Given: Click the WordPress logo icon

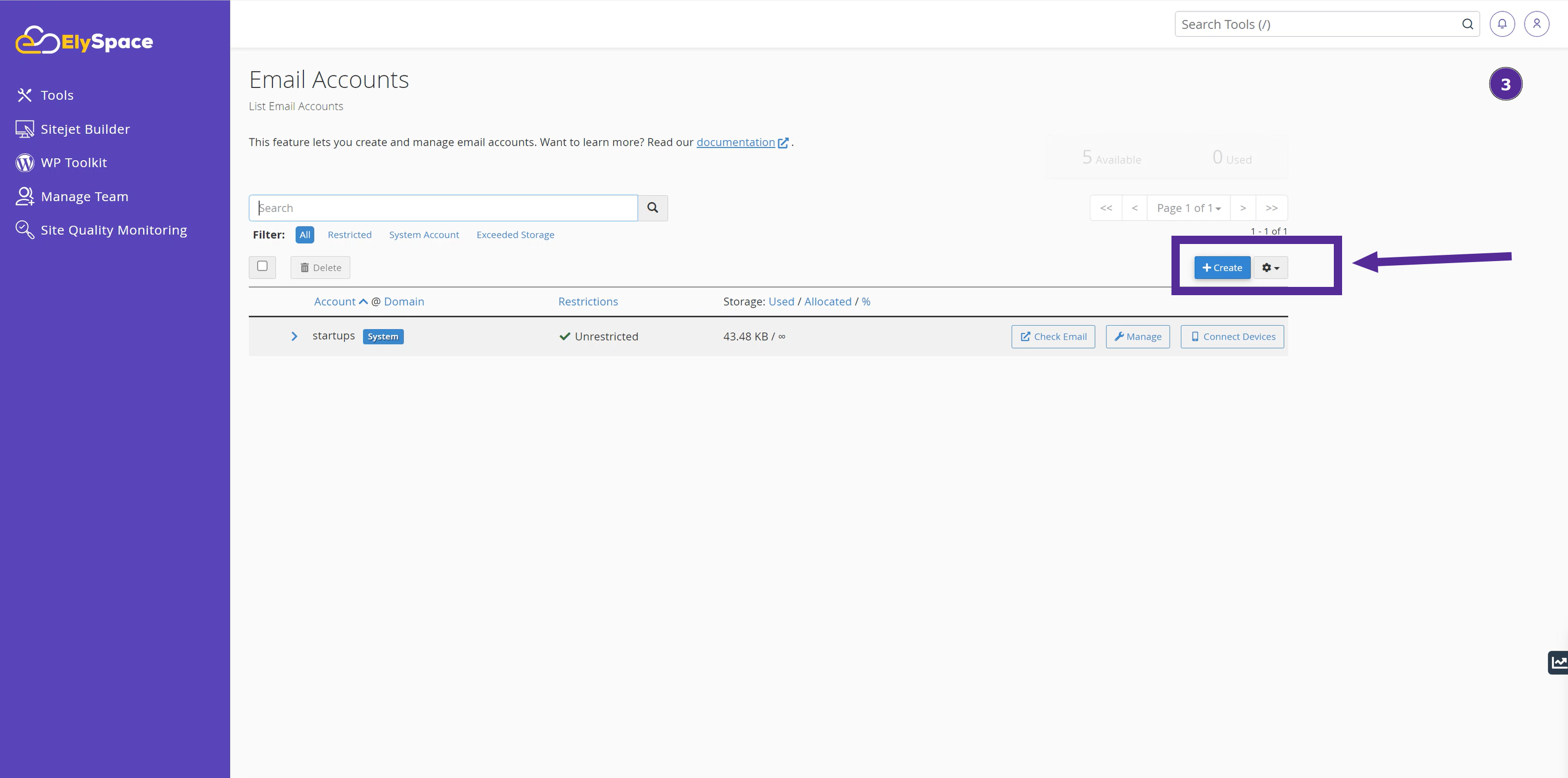Looking at the screenshot, I should pos(24,162).
